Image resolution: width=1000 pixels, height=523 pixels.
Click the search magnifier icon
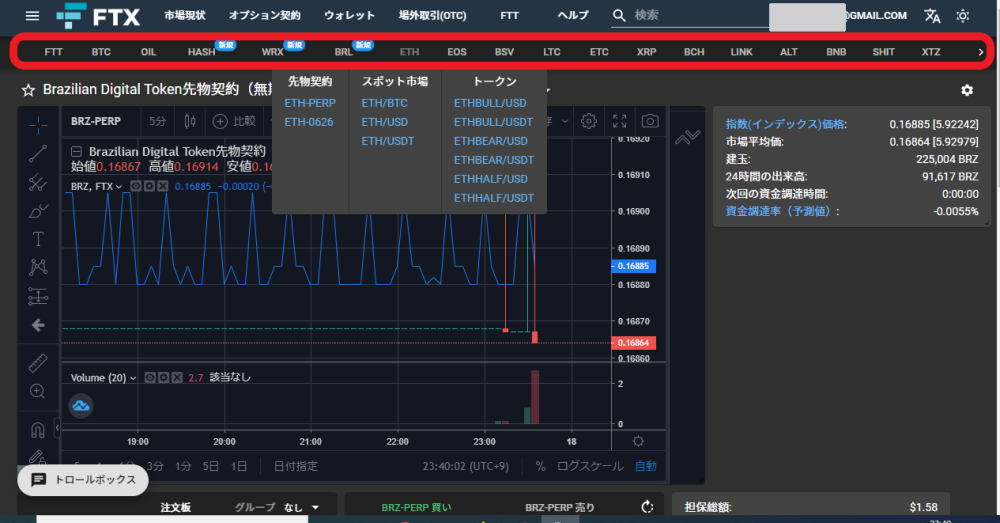point(619,15)
